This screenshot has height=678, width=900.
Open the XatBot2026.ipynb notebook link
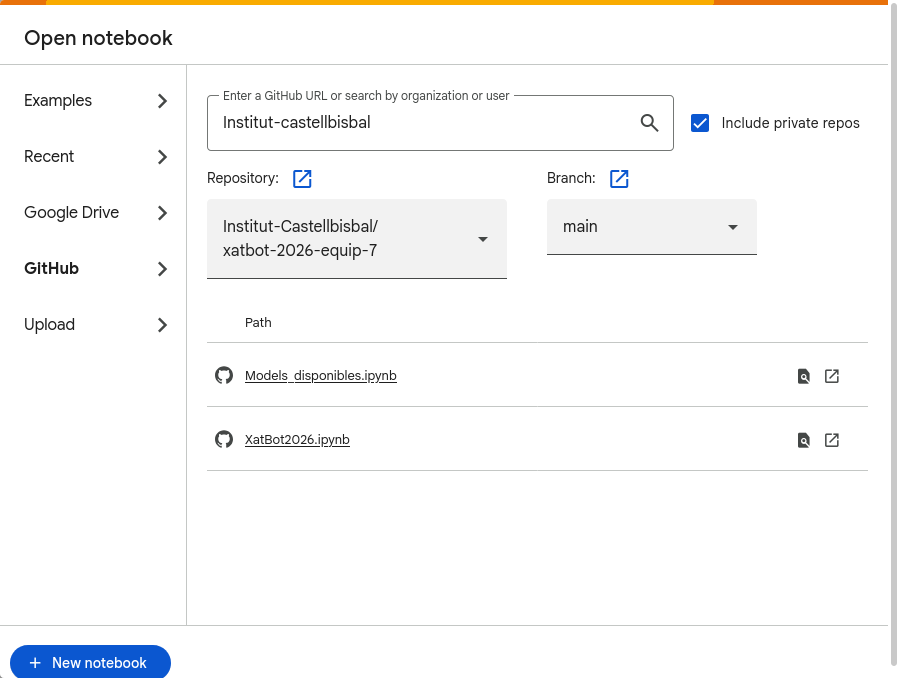click(x=297, y=440)
